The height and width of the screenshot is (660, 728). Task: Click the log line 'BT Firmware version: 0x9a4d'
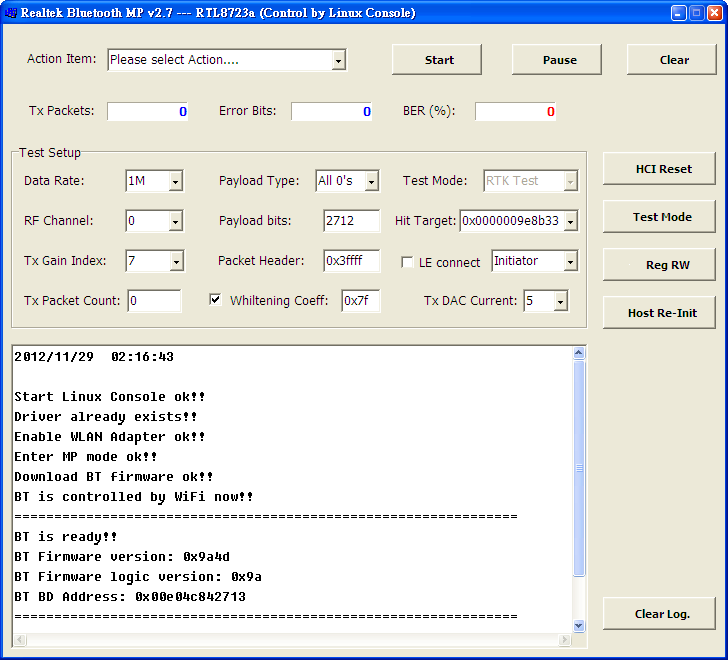pos(122,556)
